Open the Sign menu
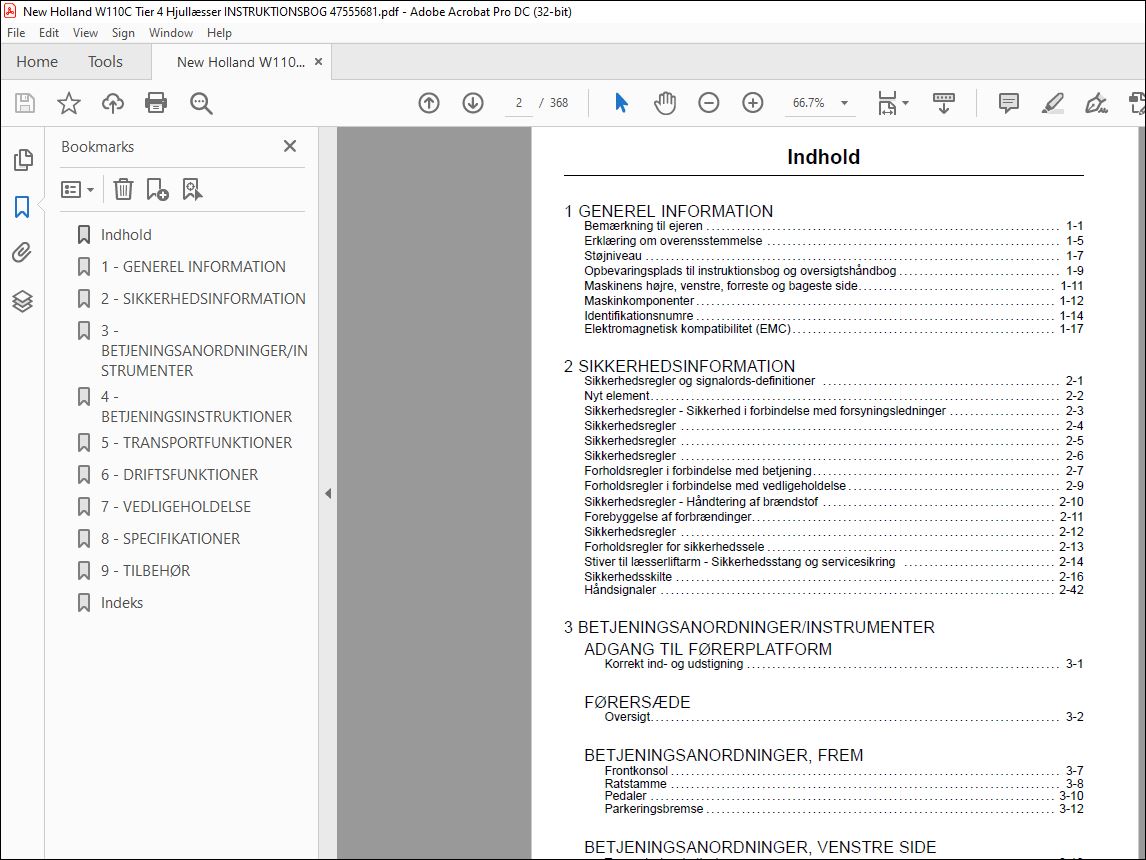Viewport: 1146px width, 860px height. click(124, 33)
